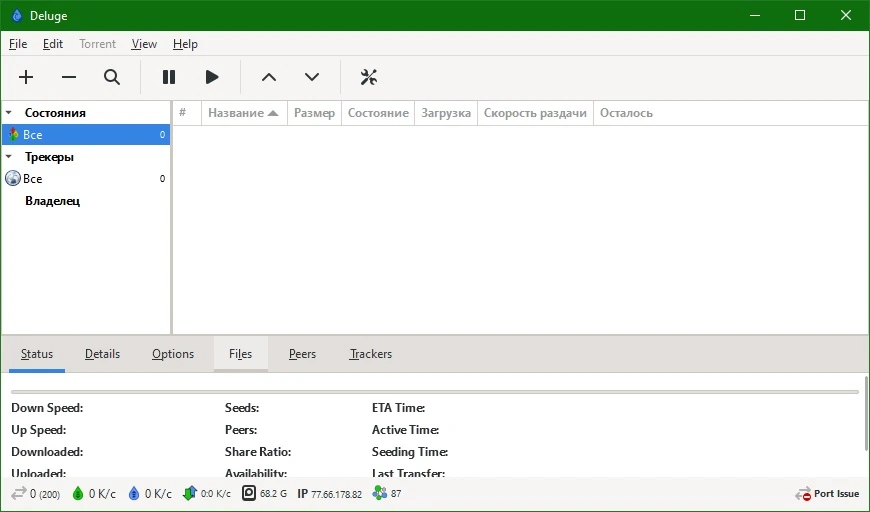Click the torrent progress bar in Status tab
The width and height of the screenshot is (870, 512).
coord(435,392)
